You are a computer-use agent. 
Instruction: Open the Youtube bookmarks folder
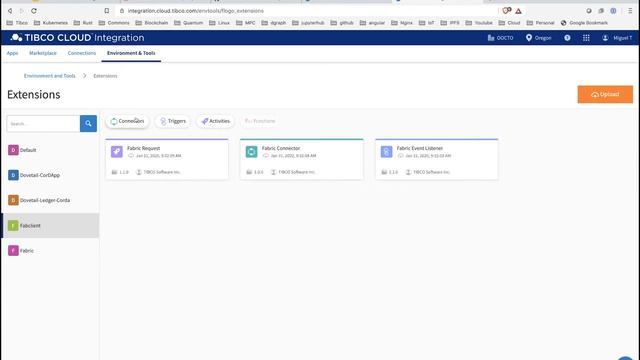[479, 23]
